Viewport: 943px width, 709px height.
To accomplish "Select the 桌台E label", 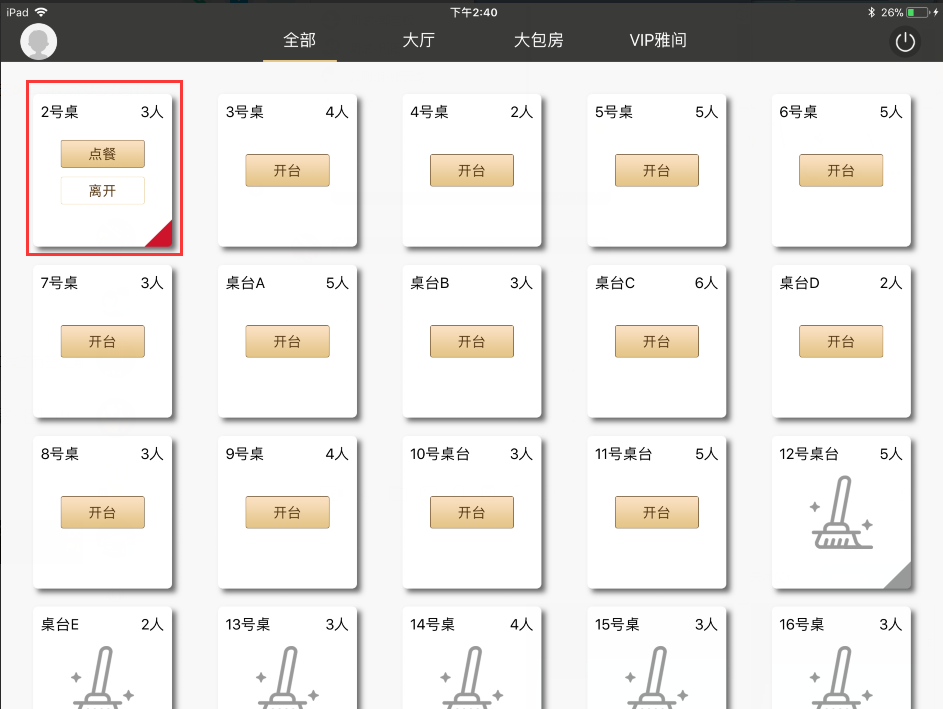I will coord(60,625).
